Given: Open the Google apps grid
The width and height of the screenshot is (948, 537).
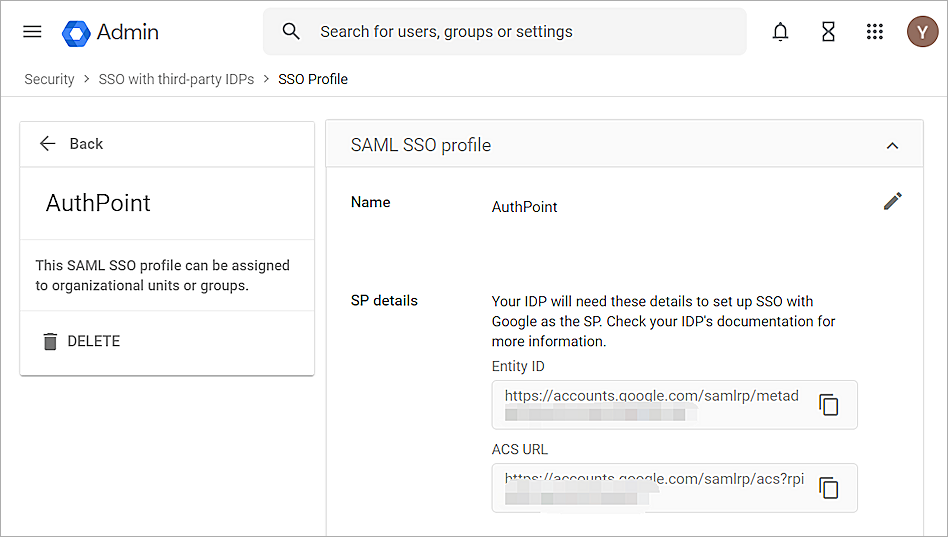Looking at the screenshot, I should coord(875,32).
